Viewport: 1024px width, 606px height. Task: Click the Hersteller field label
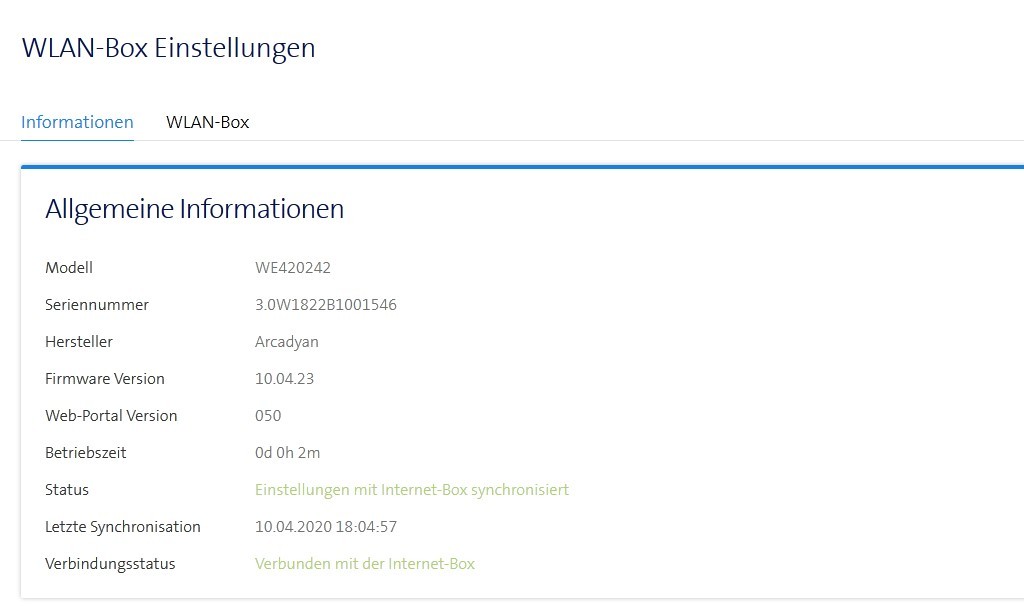79,341
